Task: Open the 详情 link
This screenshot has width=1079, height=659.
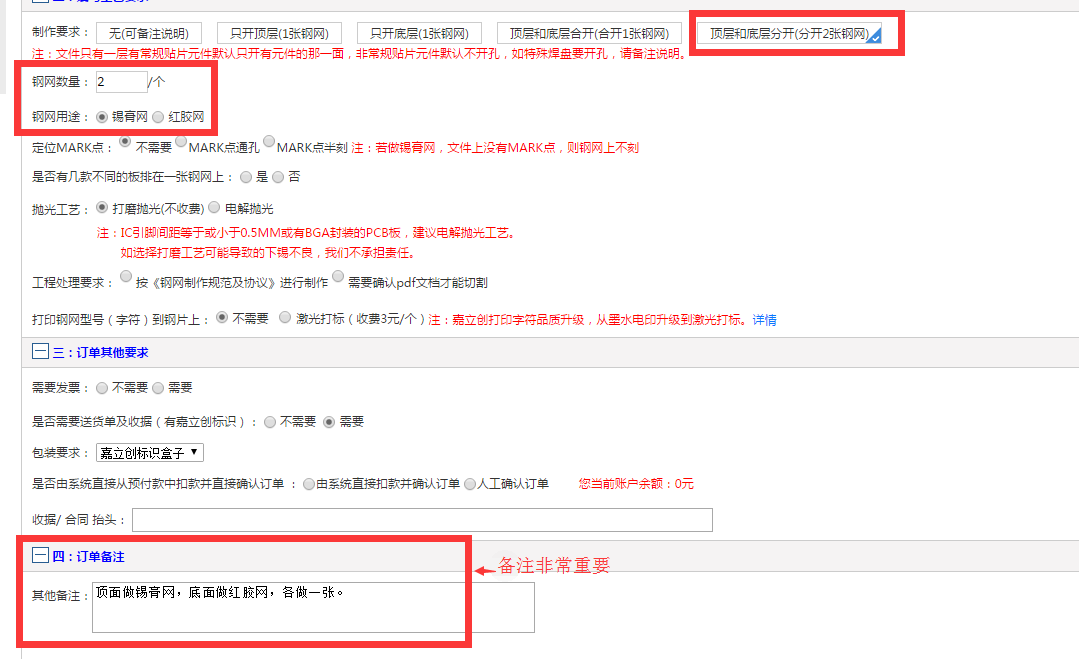Action: 764,320
